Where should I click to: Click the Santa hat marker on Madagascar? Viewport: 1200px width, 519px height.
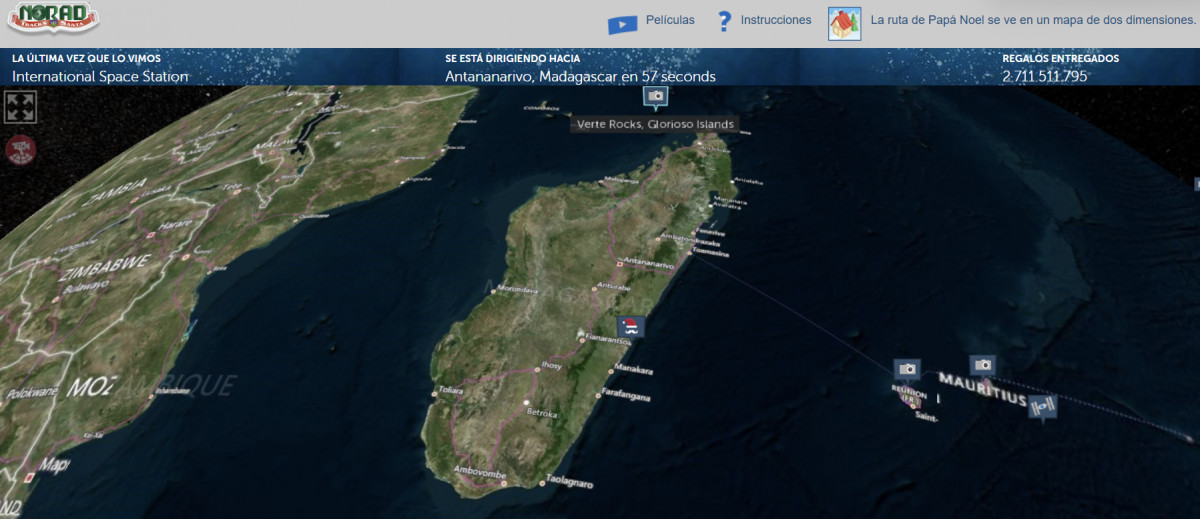[x=630, y=326]
